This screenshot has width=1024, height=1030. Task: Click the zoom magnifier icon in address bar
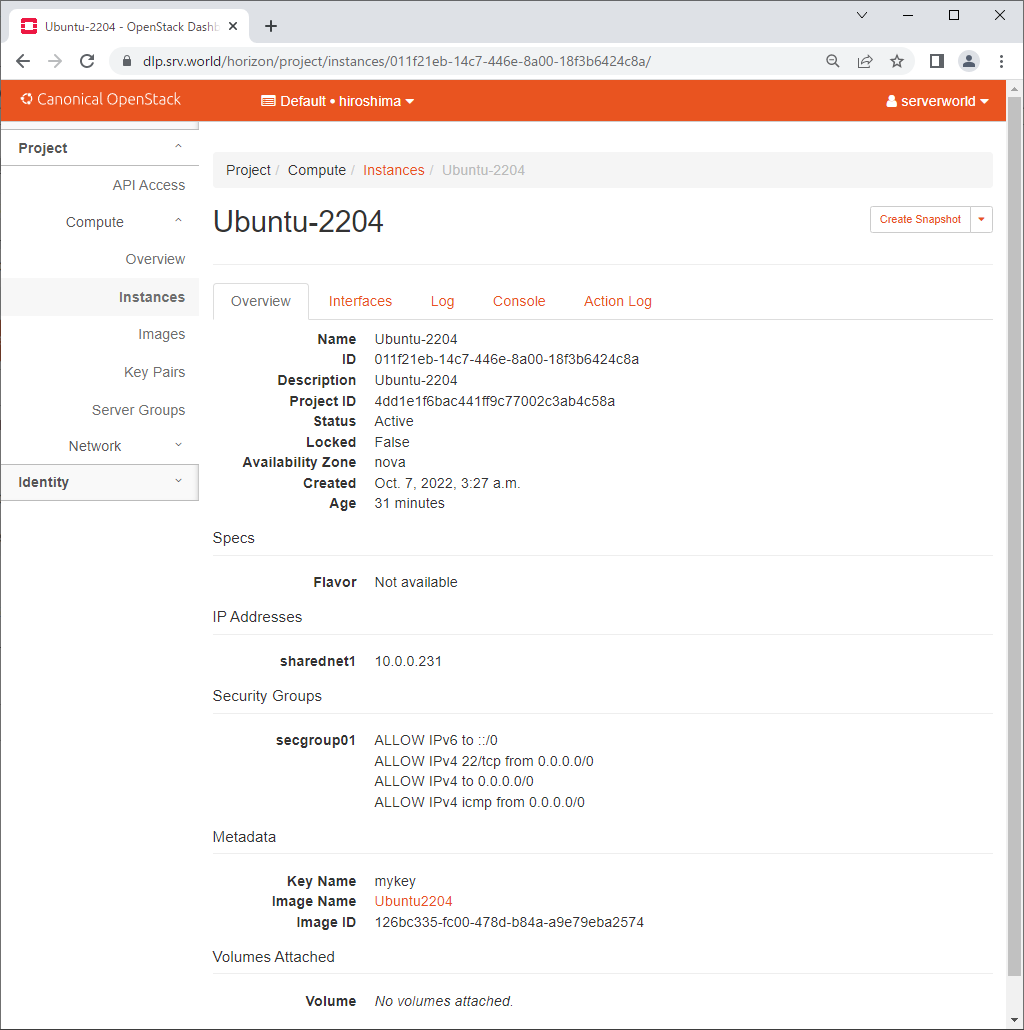click(x=832, y=61)
